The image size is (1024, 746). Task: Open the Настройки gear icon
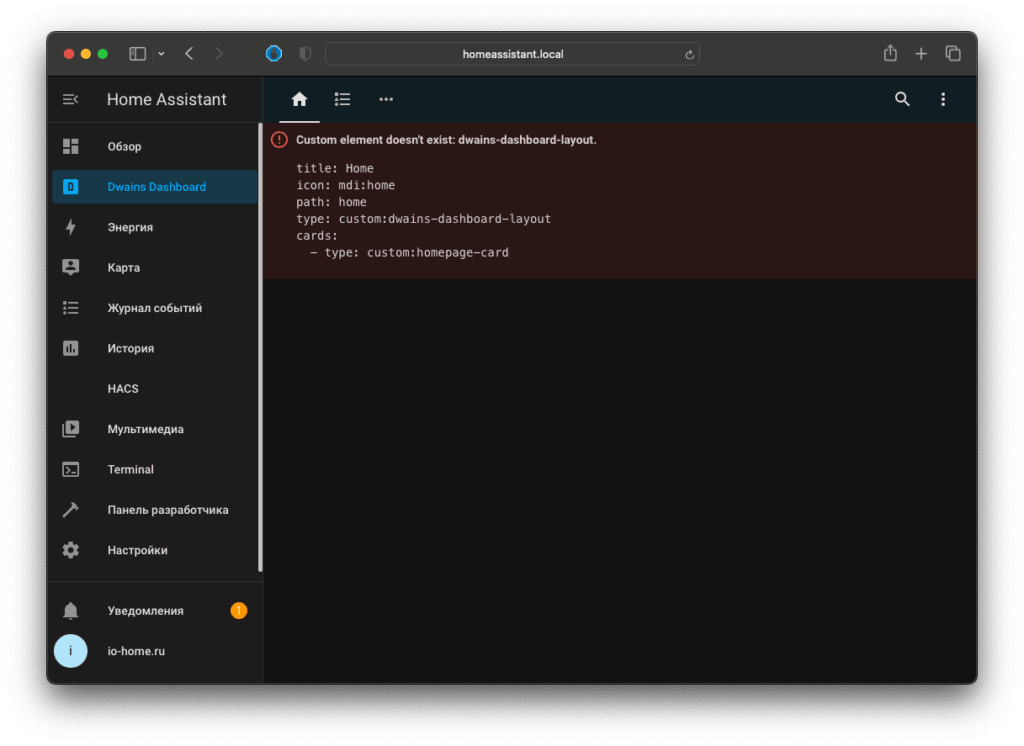(71, 550)
